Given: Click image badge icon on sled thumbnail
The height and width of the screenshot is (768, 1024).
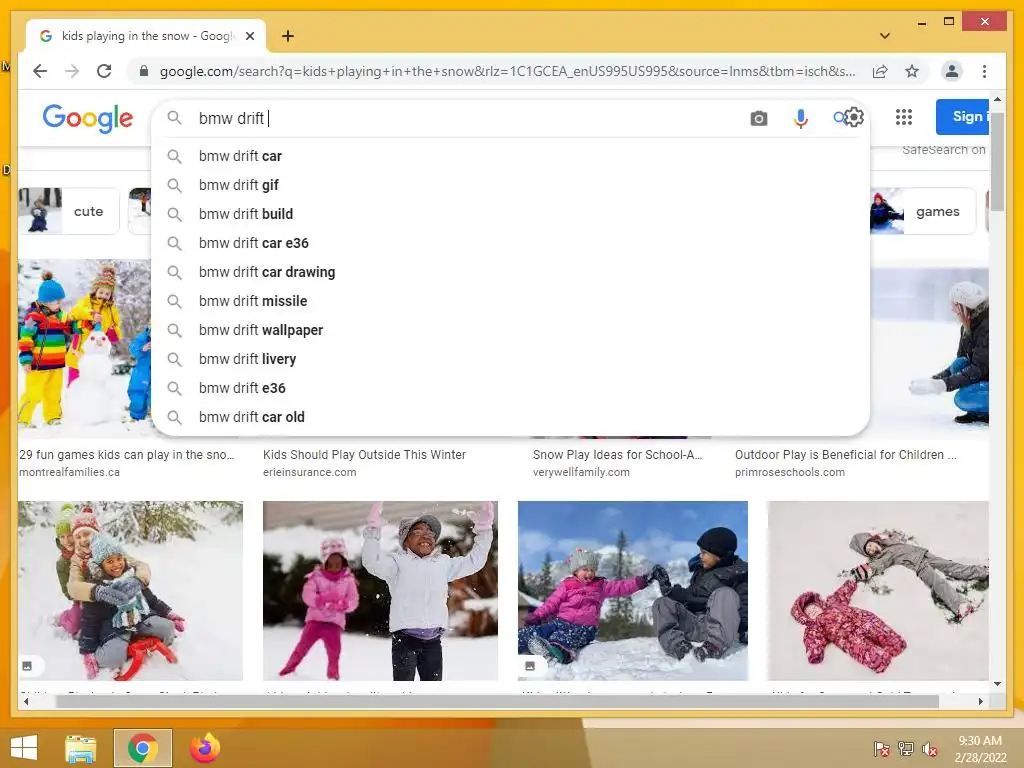Looking at the screenshot, I should click(27, 665).
